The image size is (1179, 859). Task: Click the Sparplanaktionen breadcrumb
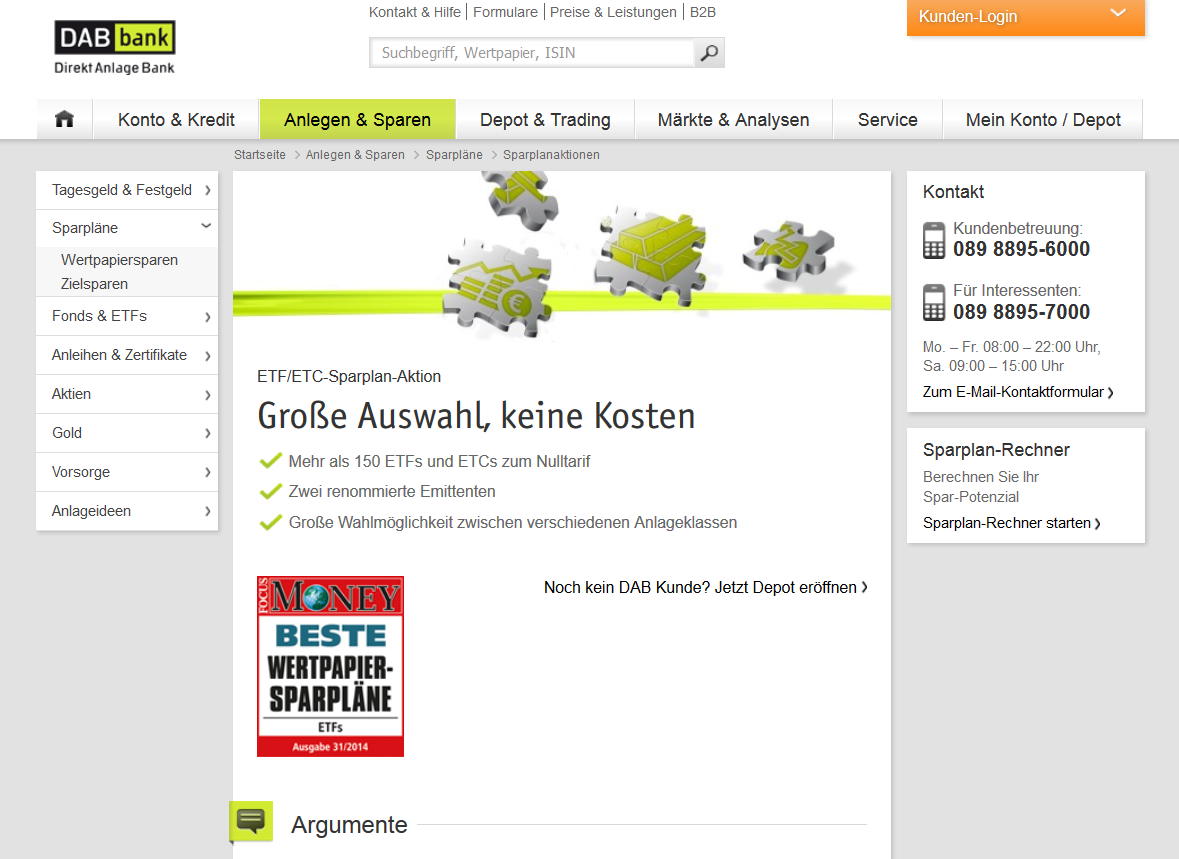pos(551,154)
